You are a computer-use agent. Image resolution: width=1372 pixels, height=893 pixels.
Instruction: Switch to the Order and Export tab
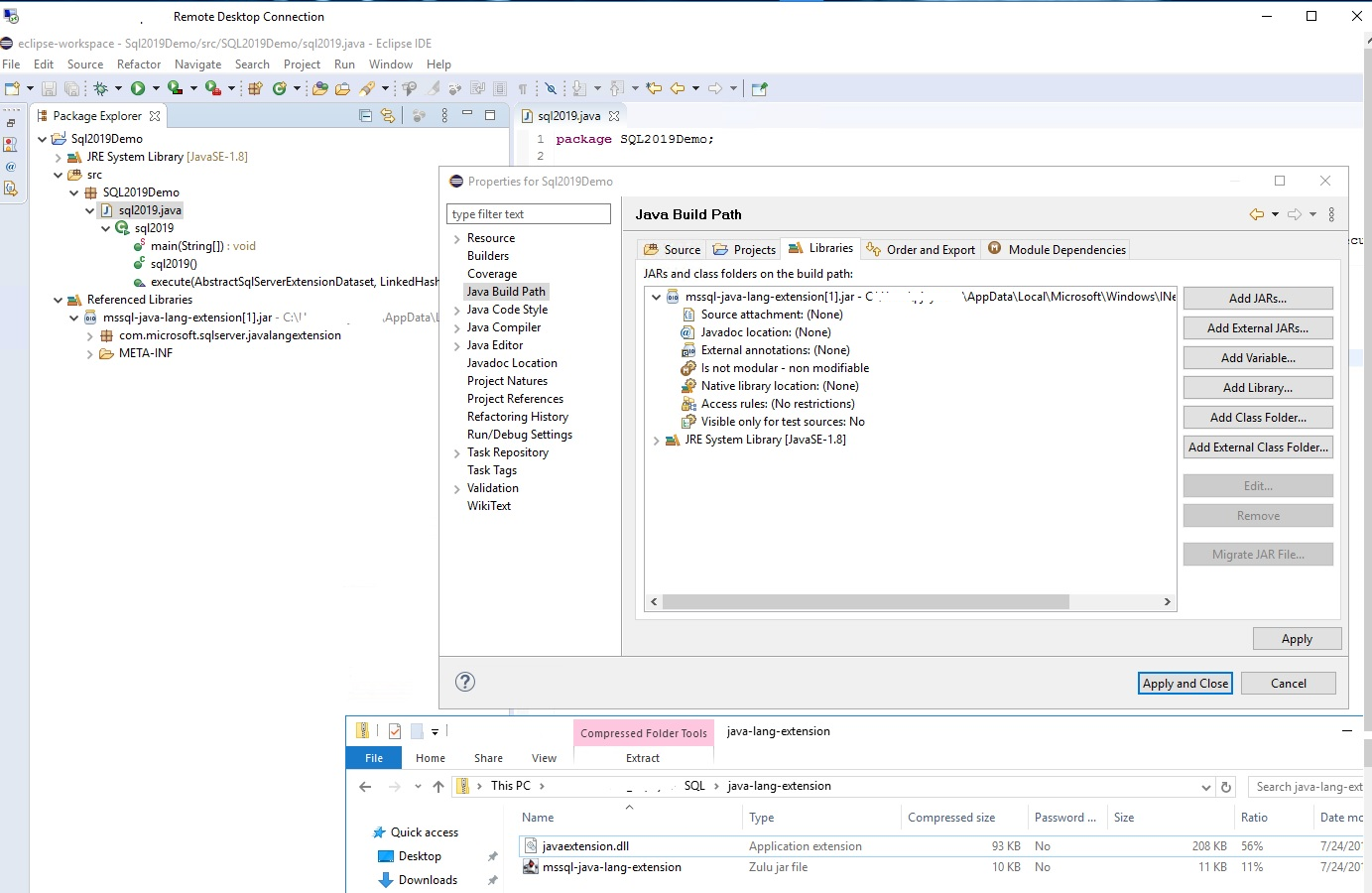tap(921, 249)
